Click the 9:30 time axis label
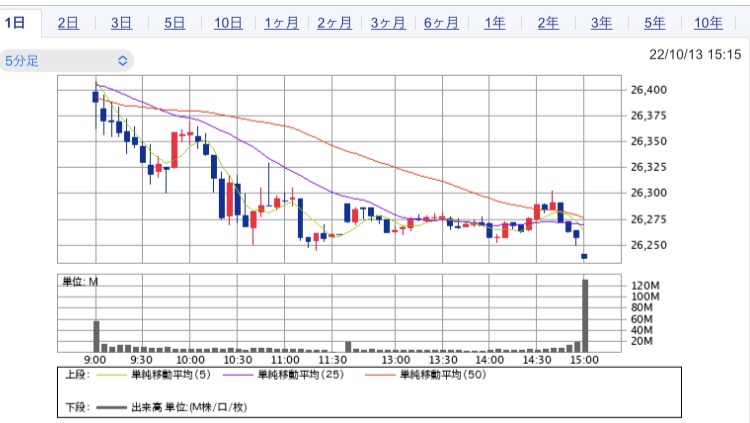The height and width of the screenshot is (423, 750). click(142, 360)
